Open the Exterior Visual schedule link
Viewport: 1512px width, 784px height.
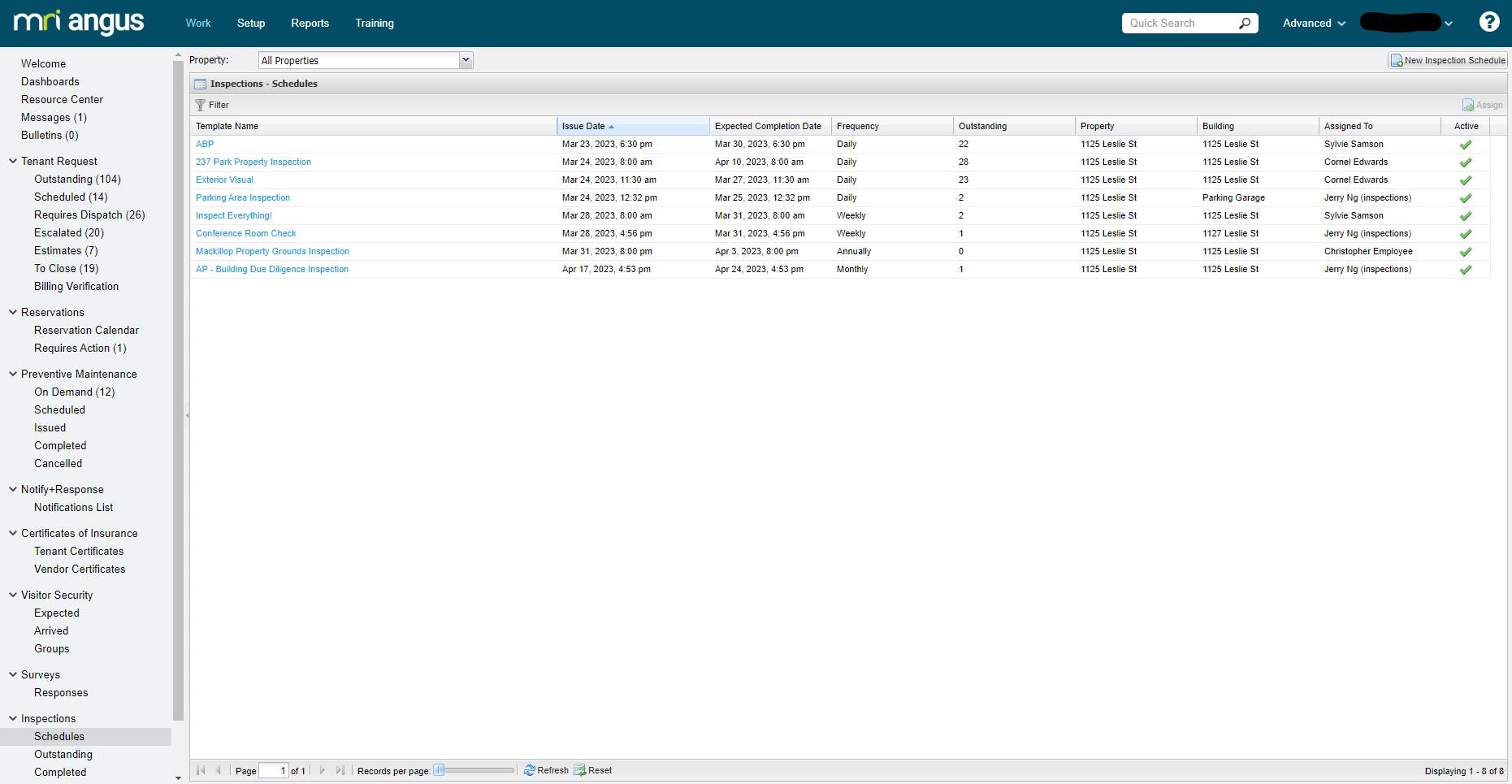tap(224, 180)
